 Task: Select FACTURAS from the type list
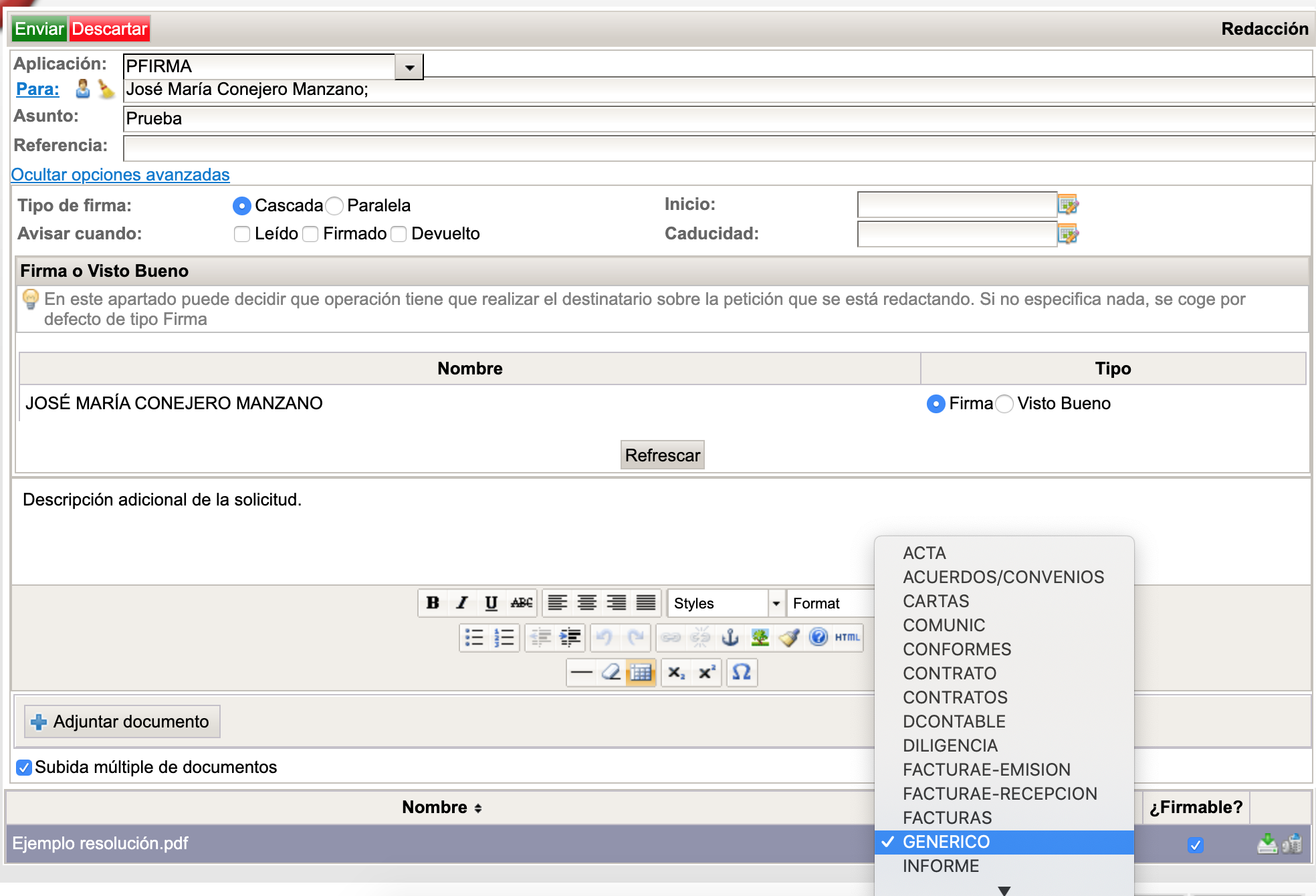click(x=947, y=818)
